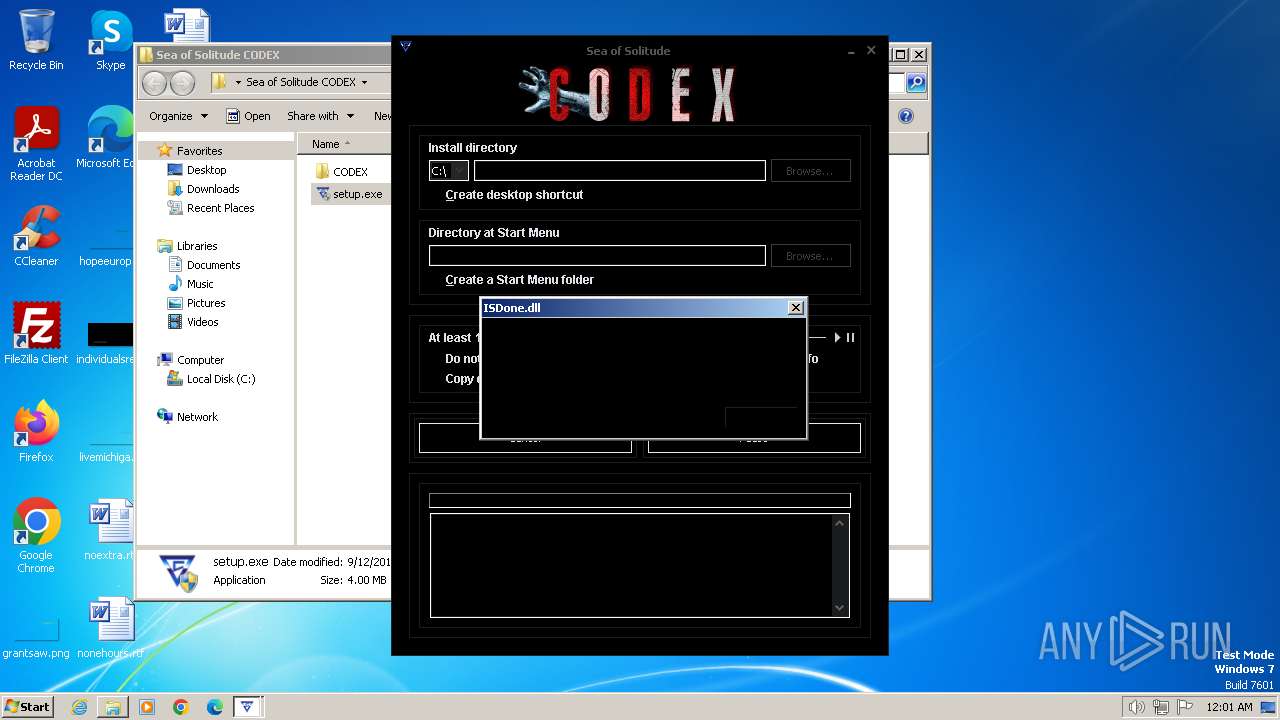Click the Start button

click(27, 707)
